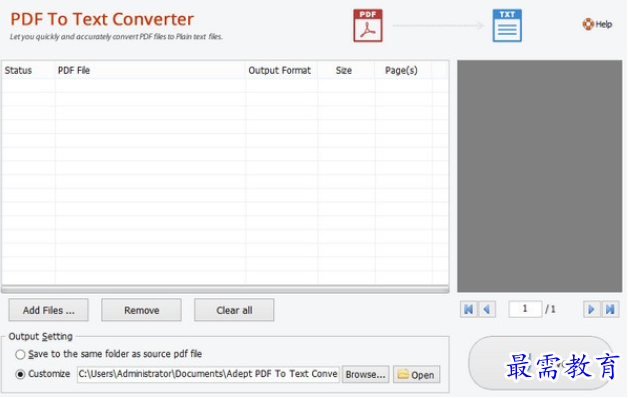This screenshot has width=628, height=398.
Task: Click the Clear all button
Action: tap(234, 310)
